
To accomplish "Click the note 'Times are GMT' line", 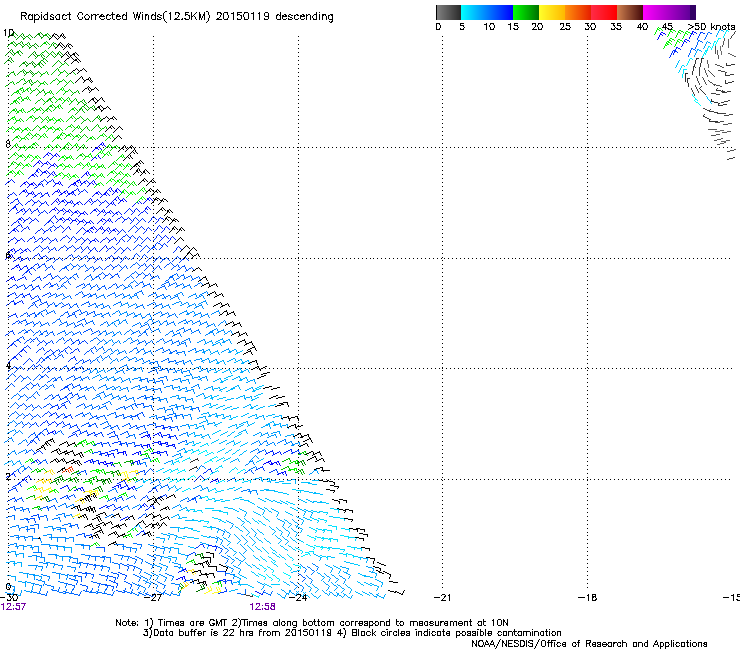I will [192, 623].
